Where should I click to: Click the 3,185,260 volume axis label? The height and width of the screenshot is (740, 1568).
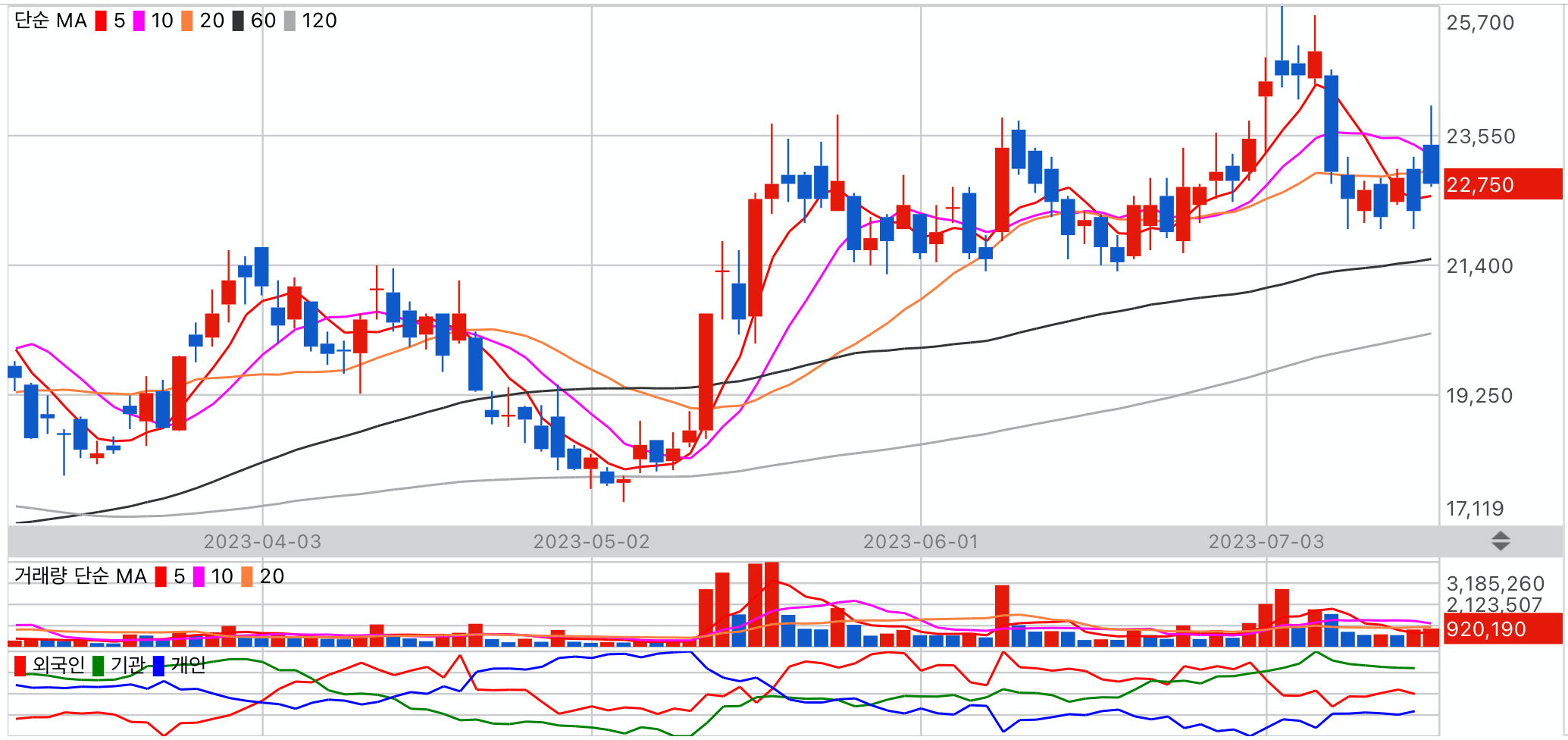[x=1495, y=584]
